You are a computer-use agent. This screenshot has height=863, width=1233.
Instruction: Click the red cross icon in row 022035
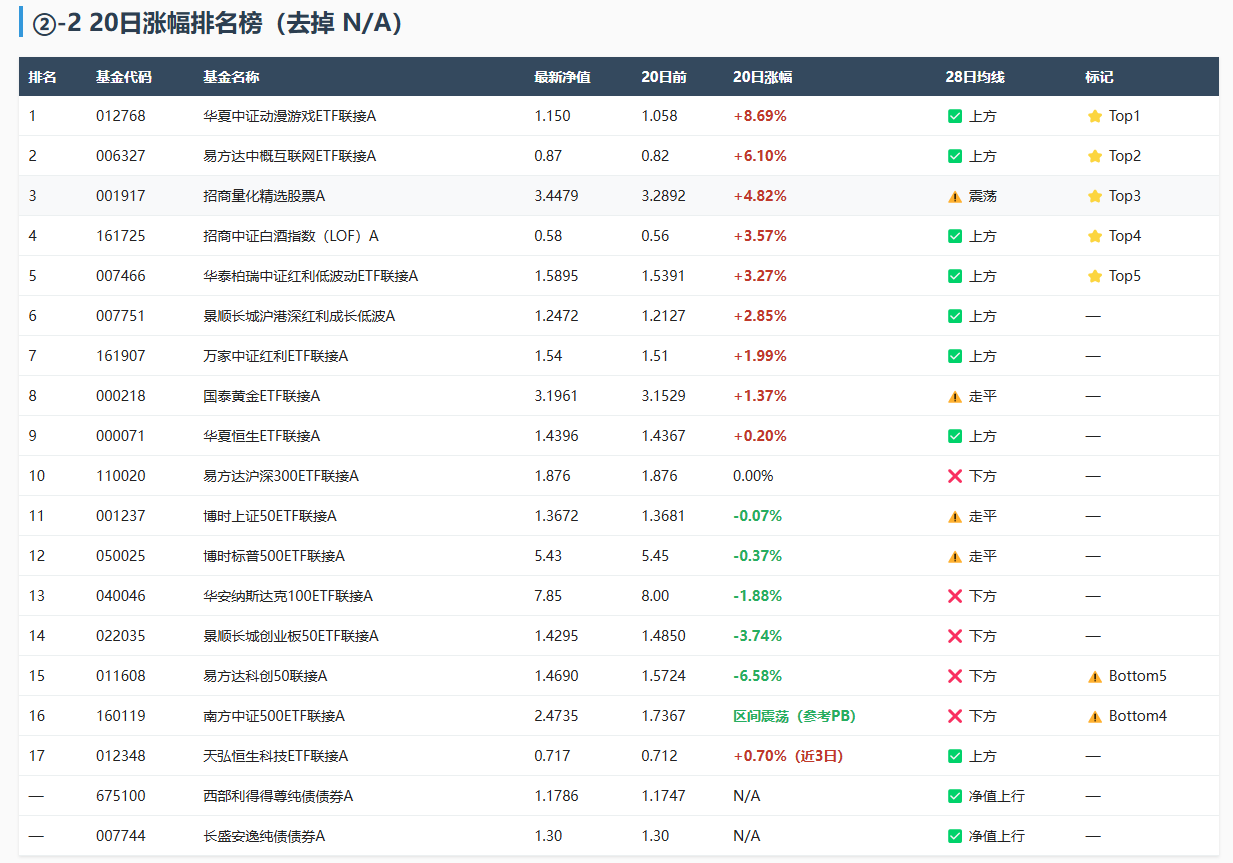955,636
